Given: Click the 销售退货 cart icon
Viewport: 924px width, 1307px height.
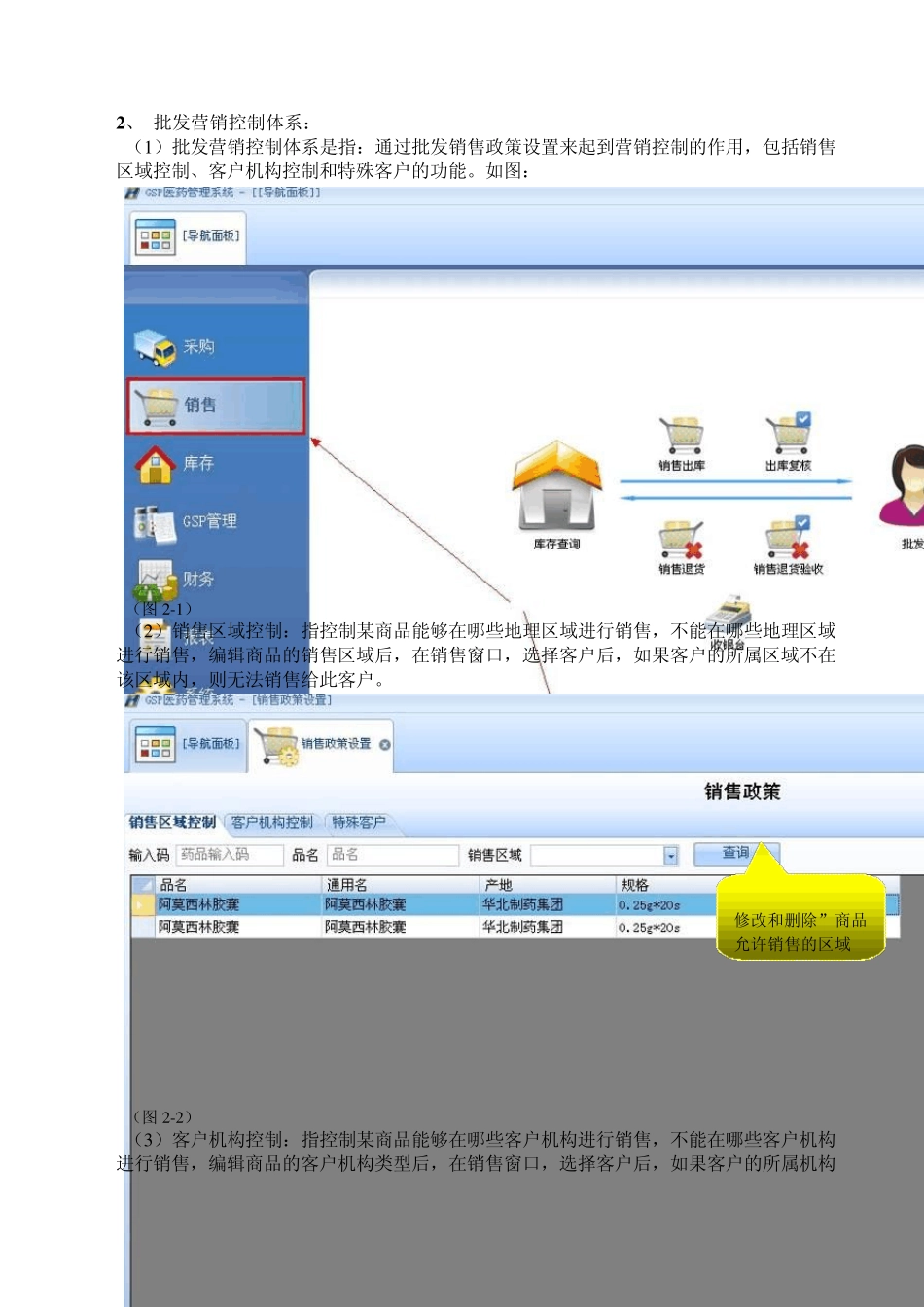Looking at the screenshot, I should pyautogui.click(x=682, y=541).
